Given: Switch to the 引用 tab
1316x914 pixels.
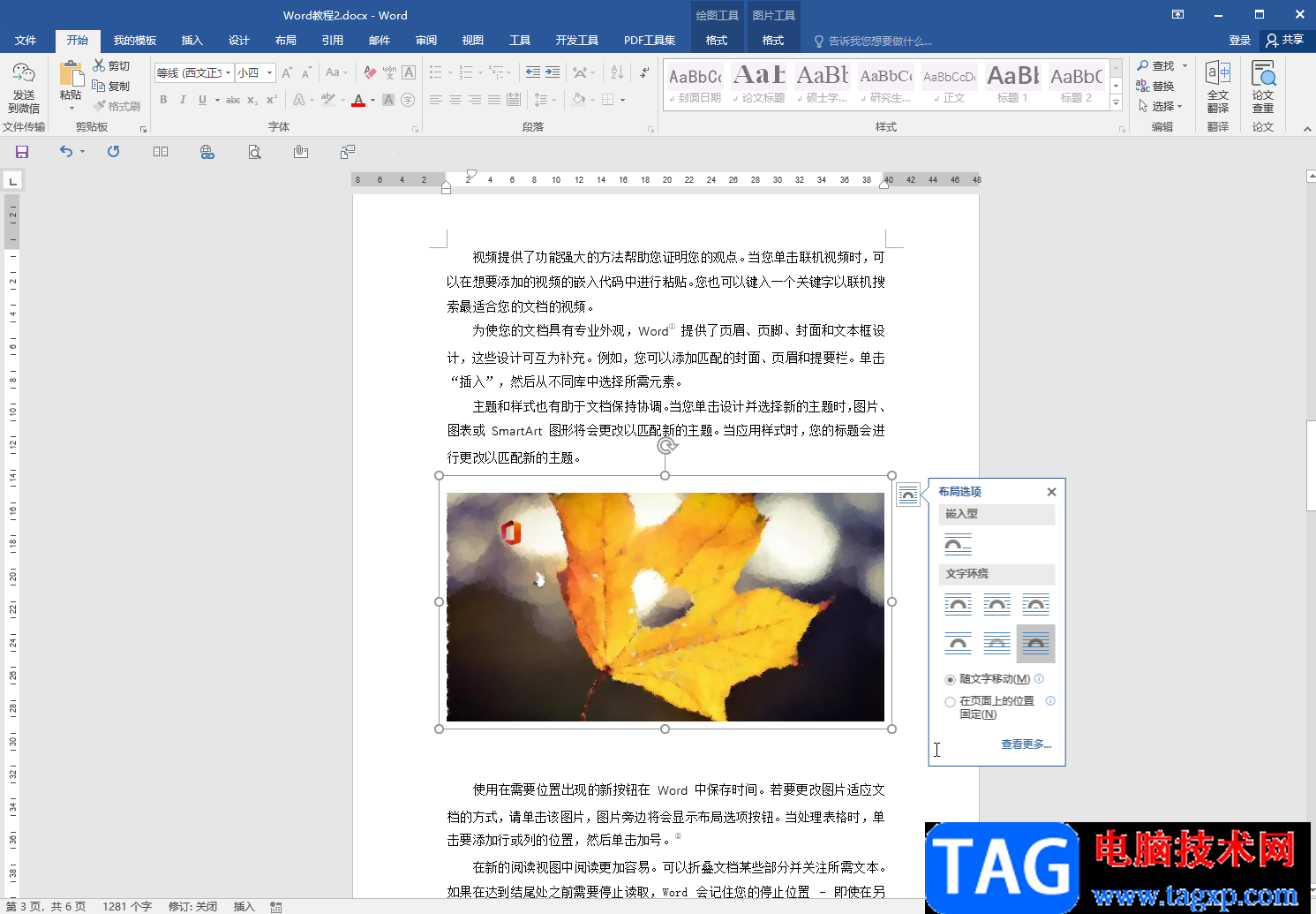Looking at the screenshot, I should tap(332, 41).
